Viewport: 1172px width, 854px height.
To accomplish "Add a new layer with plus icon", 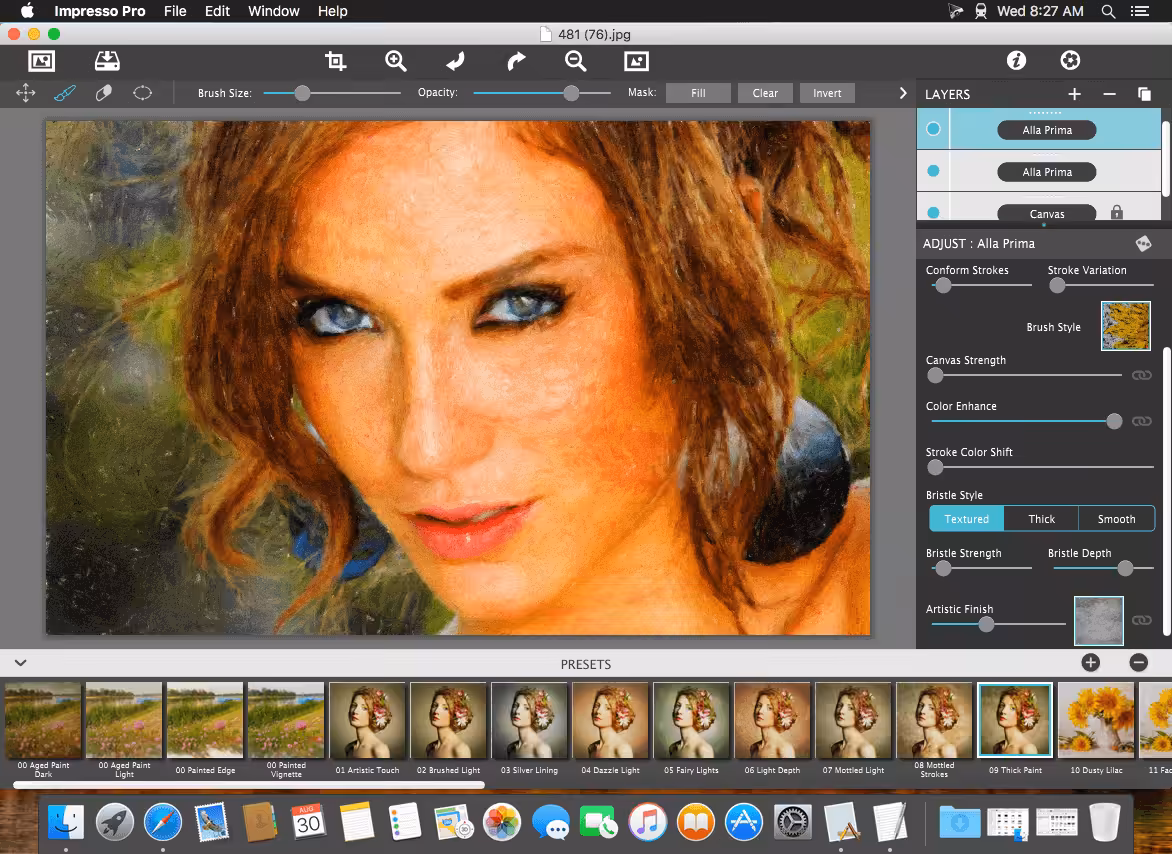I will (1074, 94).
